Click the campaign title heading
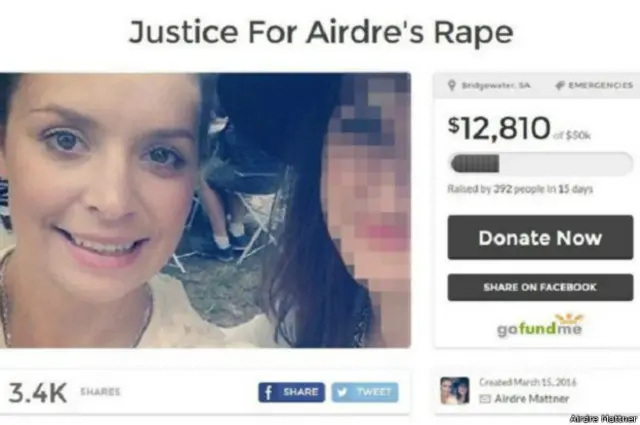 click(x=321, y=32)
